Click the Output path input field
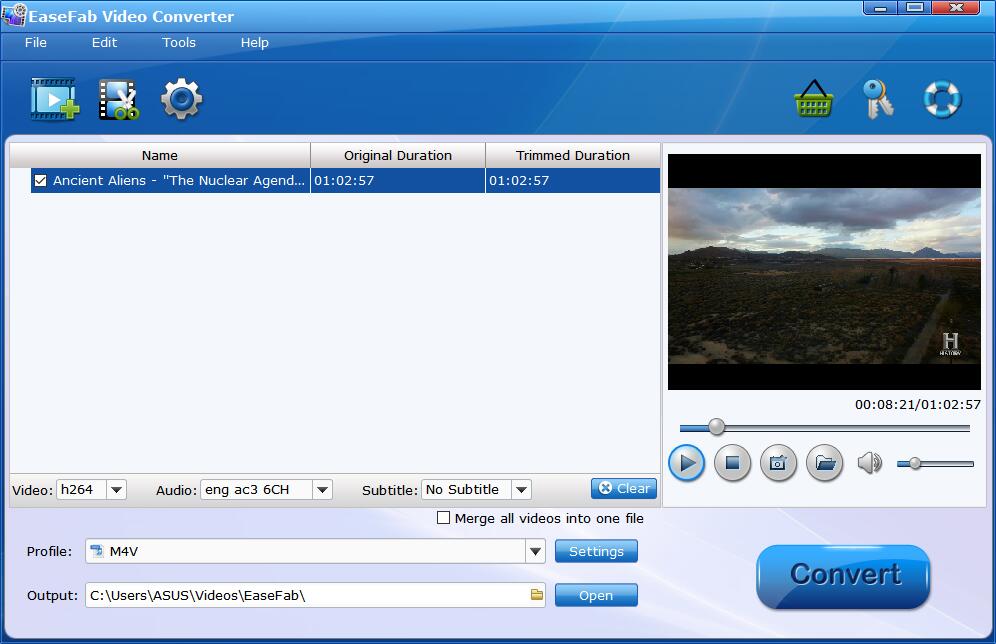 point(315,595)
